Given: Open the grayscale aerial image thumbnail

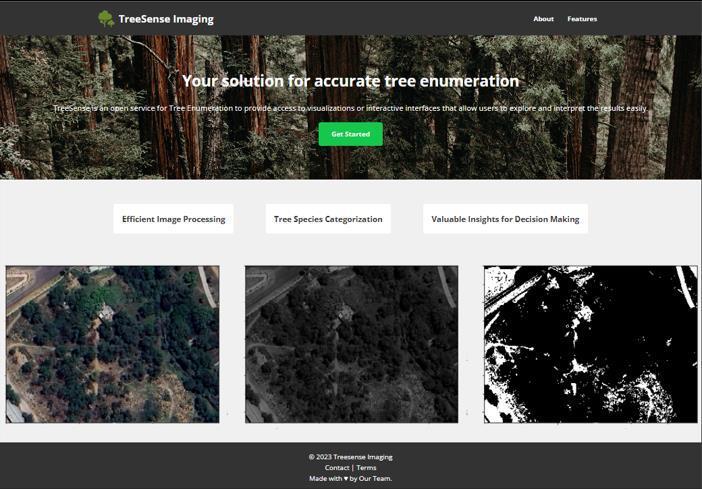Looking at the screenshot, I should 351,344.
